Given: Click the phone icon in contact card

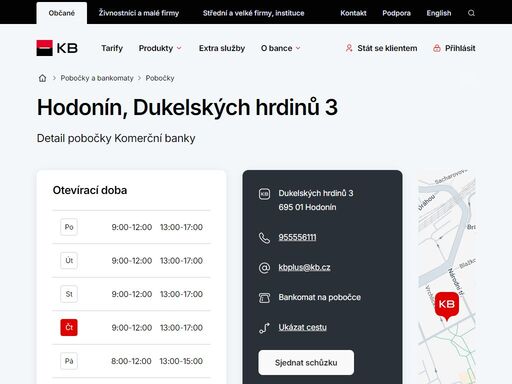Looking at the screenshot, I should 264,238.
